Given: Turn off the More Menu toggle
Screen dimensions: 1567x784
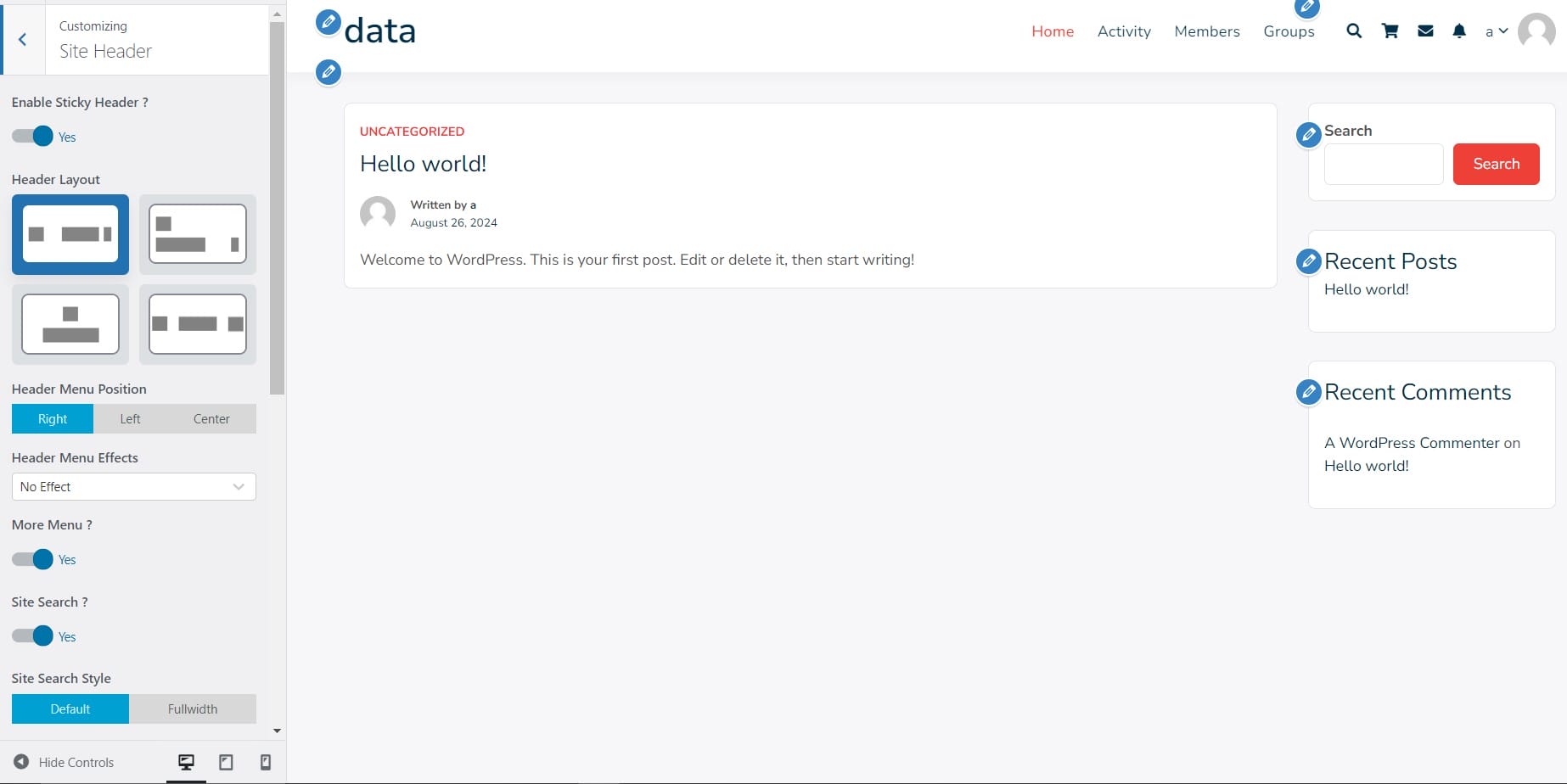Looking at the screenshot, I should coord(33,559).
